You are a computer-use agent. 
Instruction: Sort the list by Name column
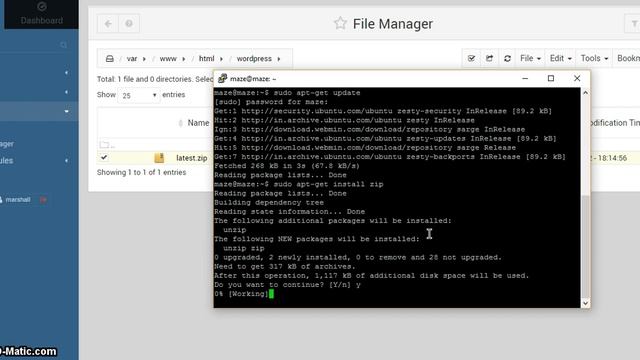pos(198,122)
